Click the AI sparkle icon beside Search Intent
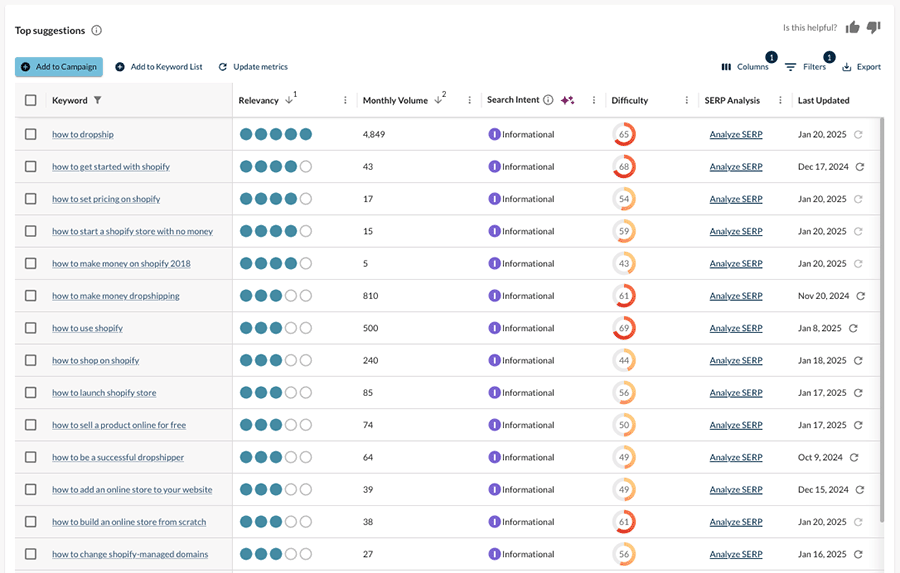Screen dimensions: 900x573 pos(568,100)
